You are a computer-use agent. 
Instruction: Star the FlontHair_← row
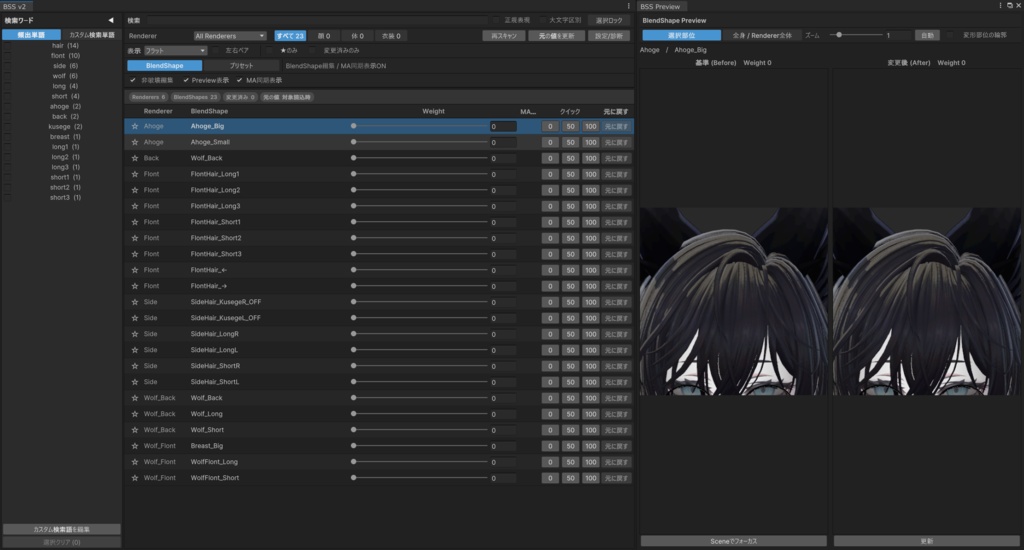tap(135, 270)
